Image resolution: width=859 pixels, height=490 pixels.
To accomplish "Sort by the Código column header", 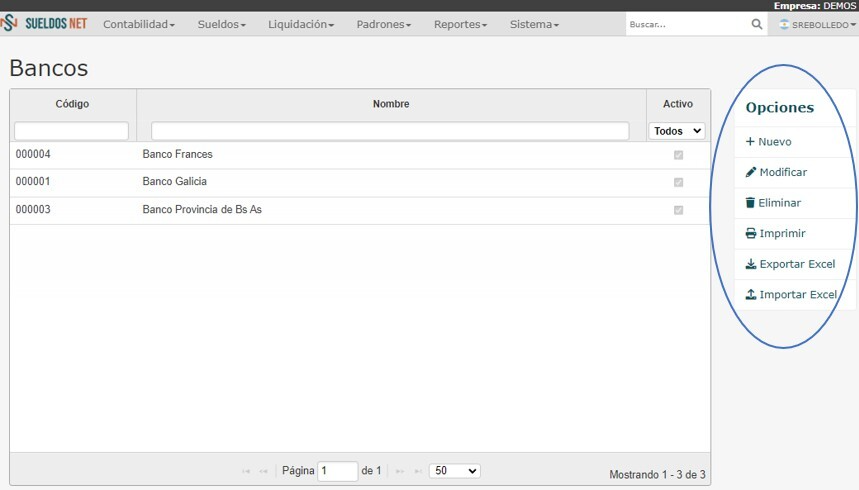I will pyautogui.click(x=72, y=104).
